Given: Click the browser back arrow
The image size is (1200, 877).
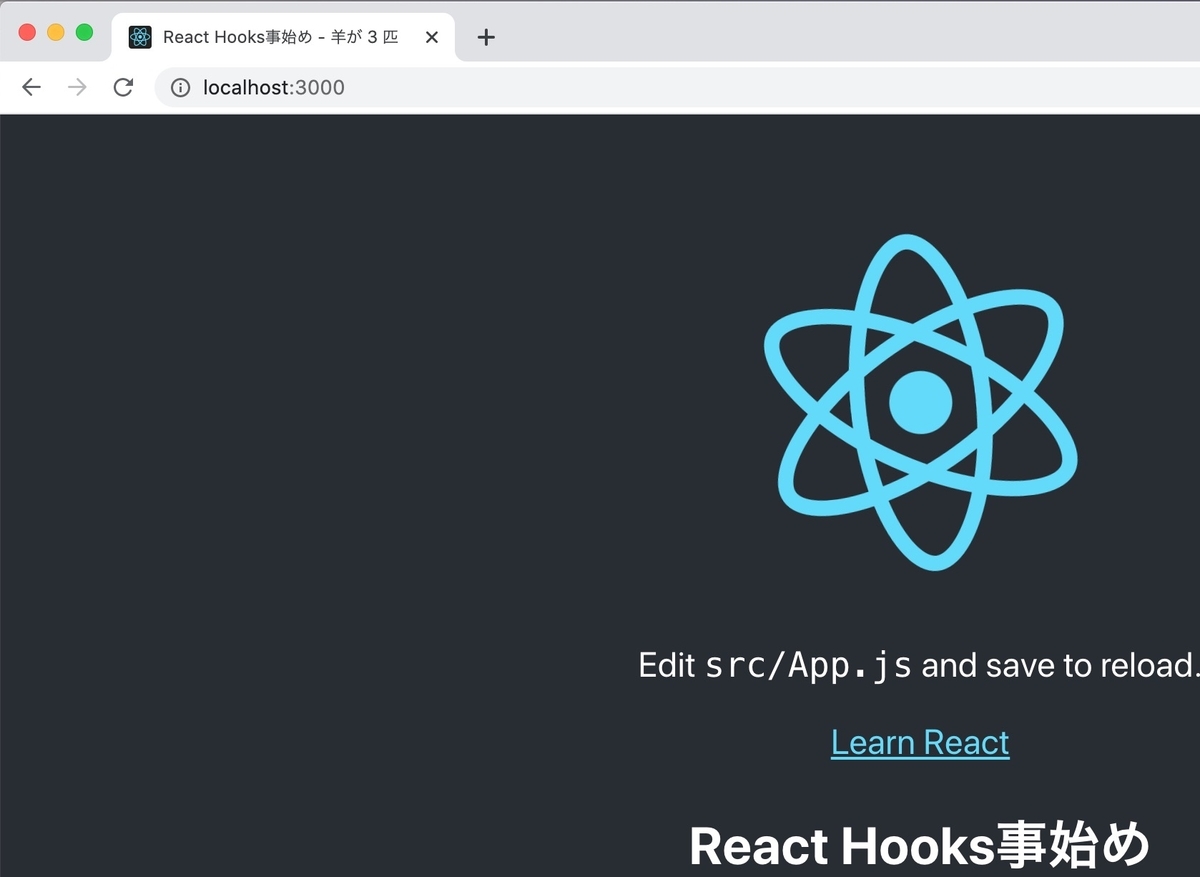Looking at the screenshot, I should click(31, 88).
